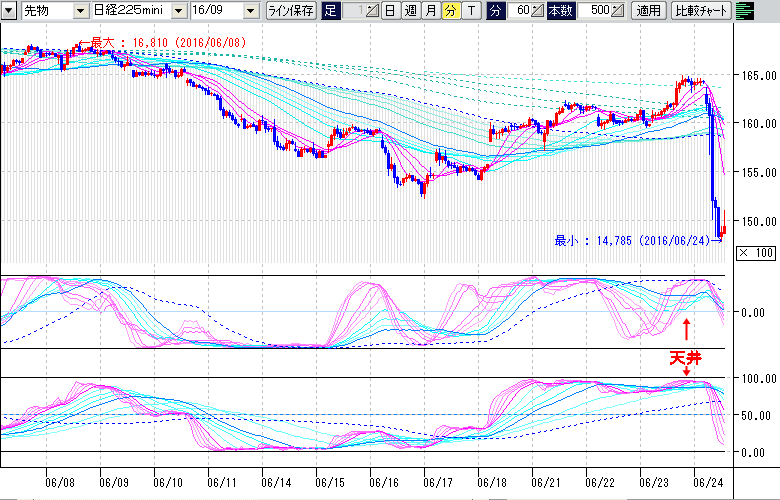Screen dimensions: 780x500
Task: Click the ライン保存 button
Action: pyautogui.click(x=292, y=10)
